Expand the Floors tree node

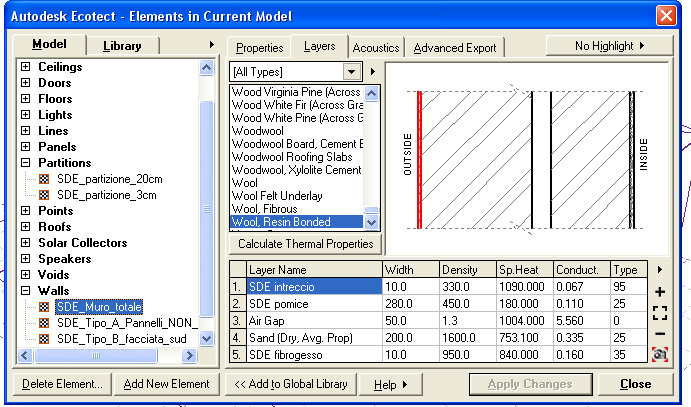click(x=26, y=99)
